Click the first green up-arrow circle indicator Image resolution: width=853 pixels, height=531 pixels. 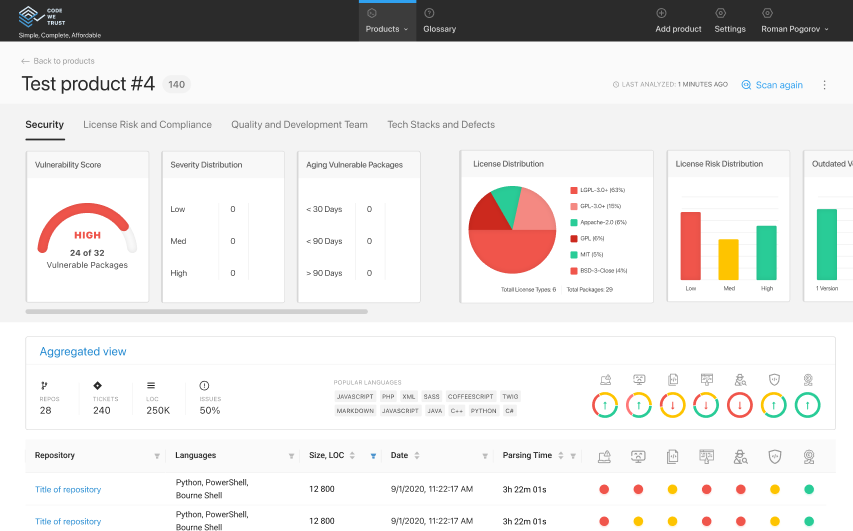coord(604,405)
